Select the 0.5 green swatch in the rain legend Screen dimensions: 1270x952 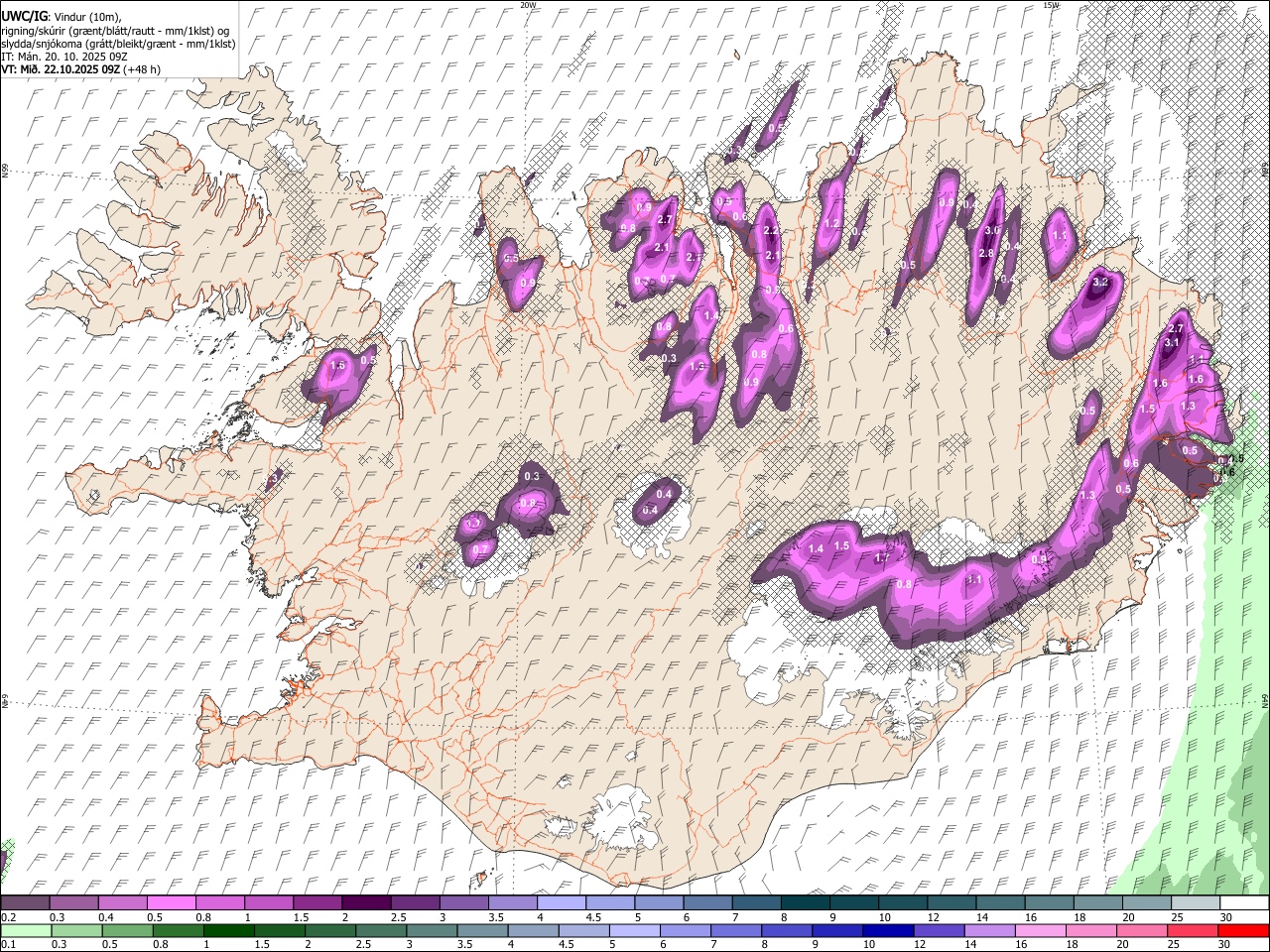tap(127, 930)
